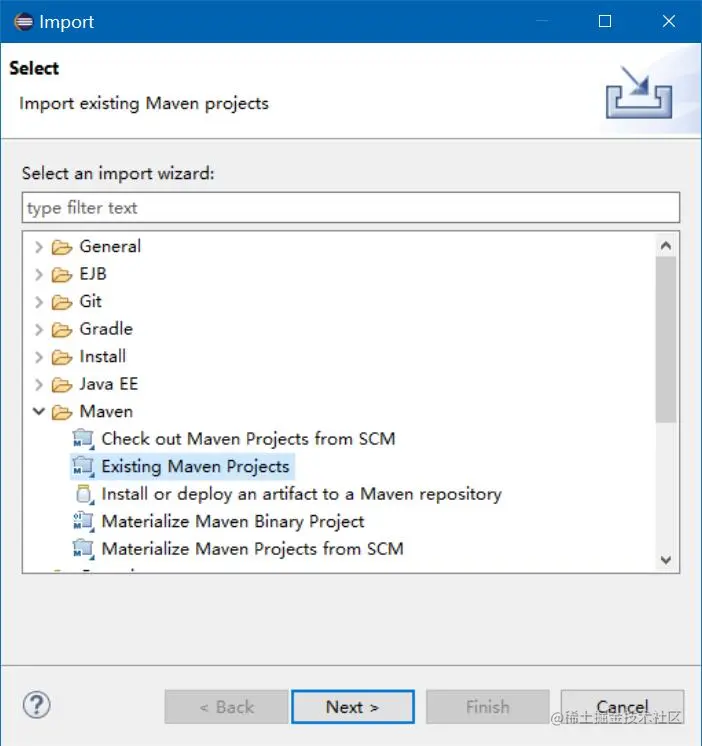Click the disabled Finish button
The height and width of the screenshot is (746, 702).
coord(488,707)
